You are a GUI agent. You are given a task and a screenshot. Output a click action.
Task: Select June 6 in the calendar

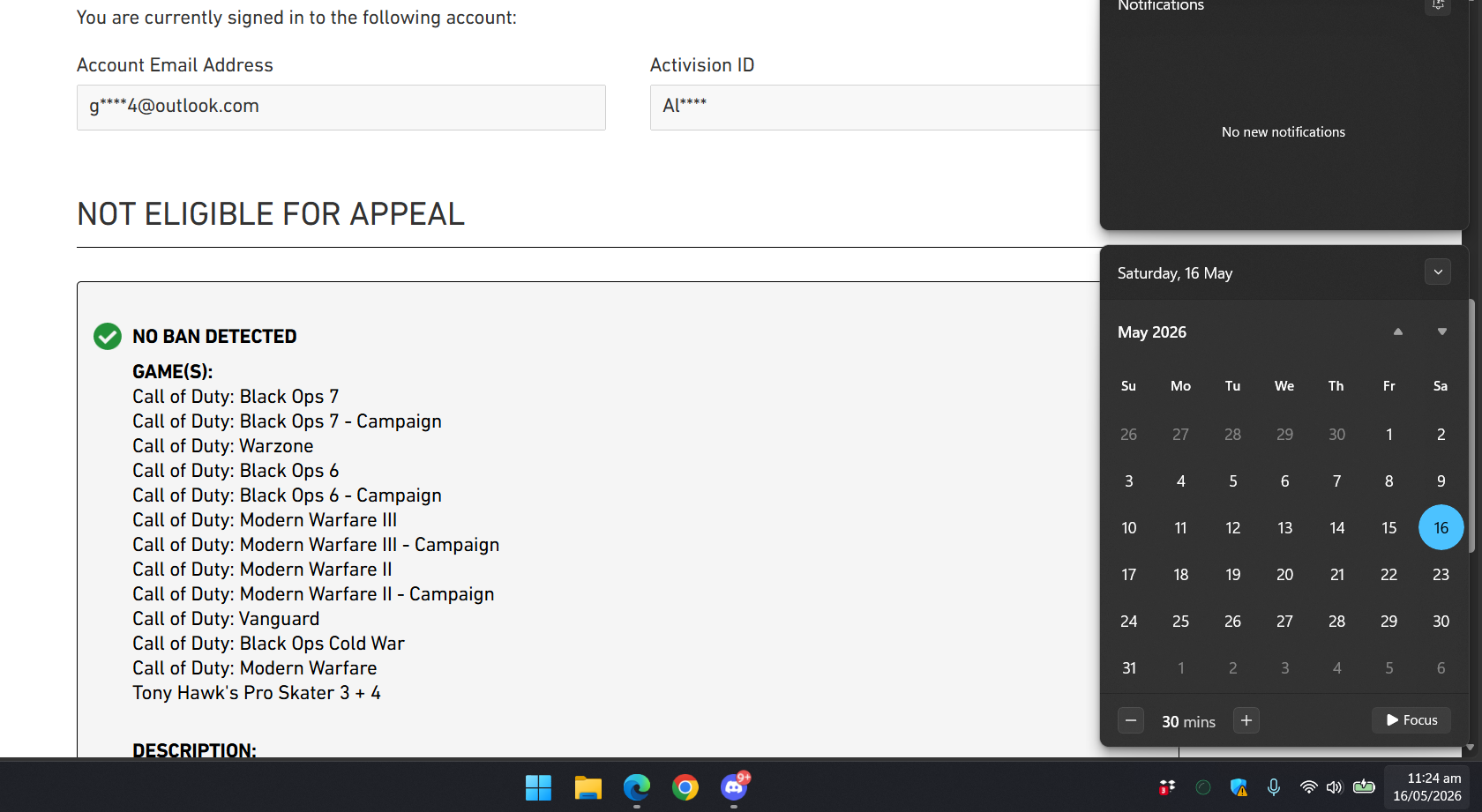(1441, 667)
